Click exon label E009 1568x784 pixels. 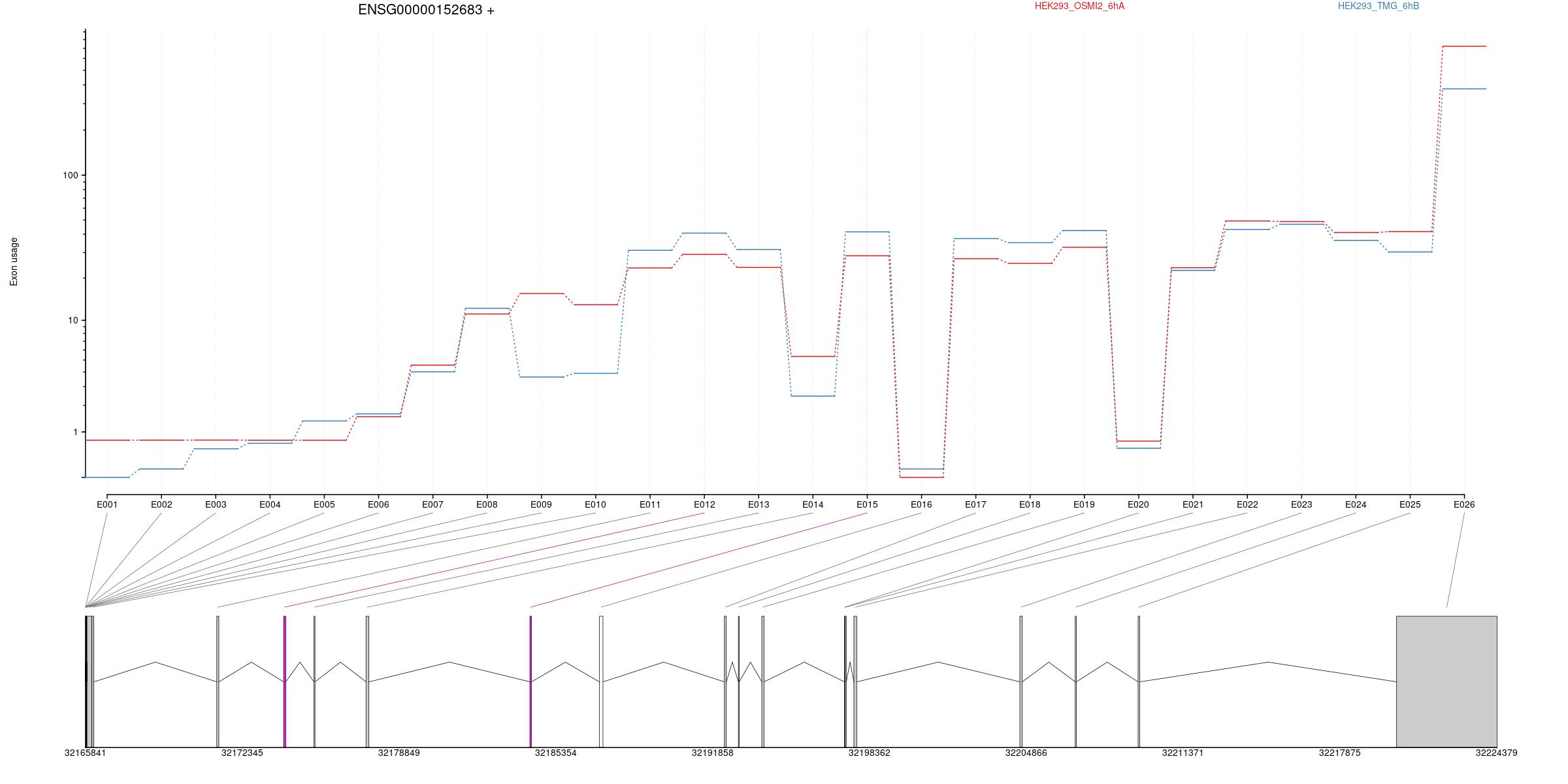click(541, 504)
